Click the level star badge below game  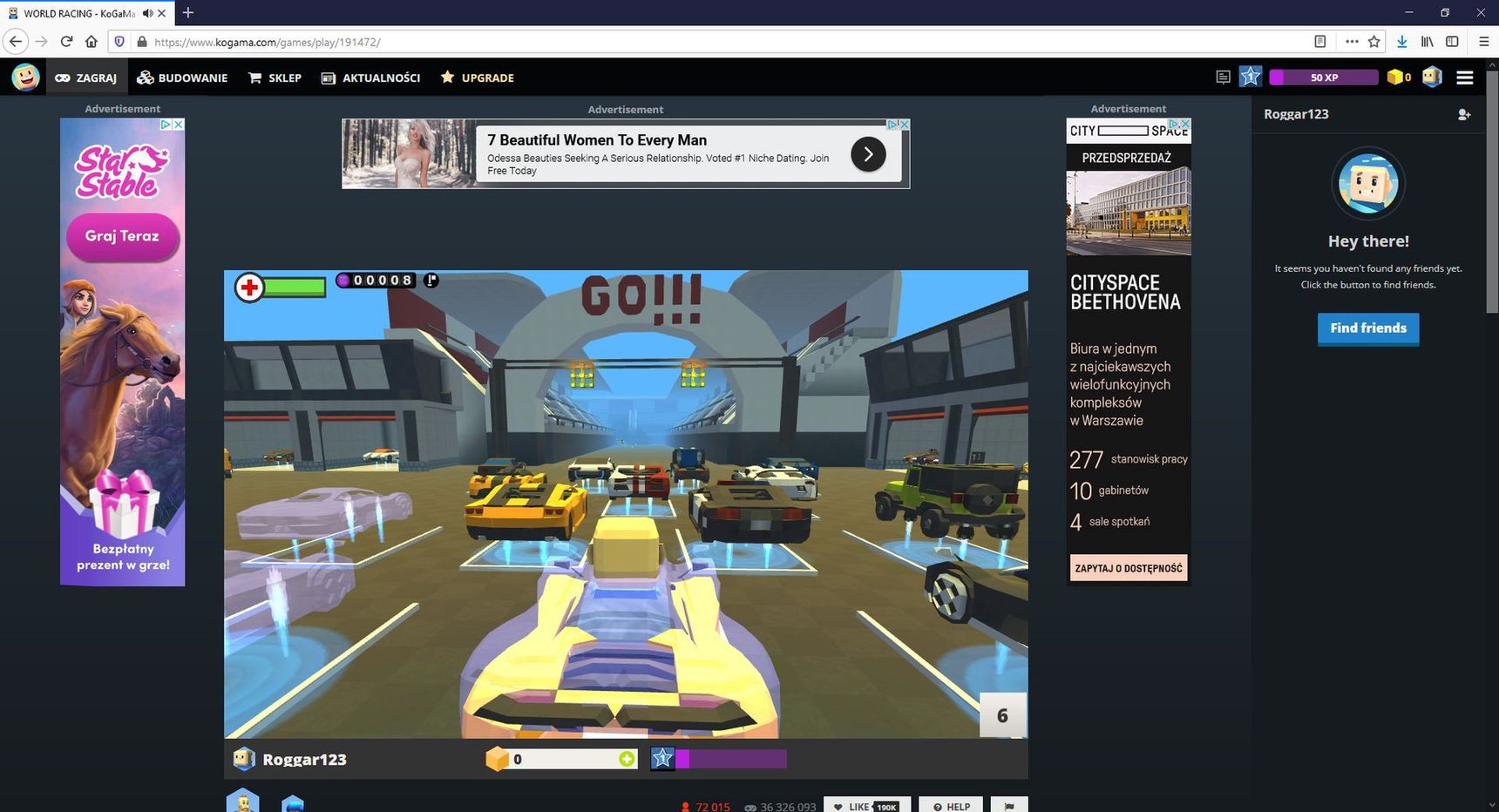(x=662, y=758)
